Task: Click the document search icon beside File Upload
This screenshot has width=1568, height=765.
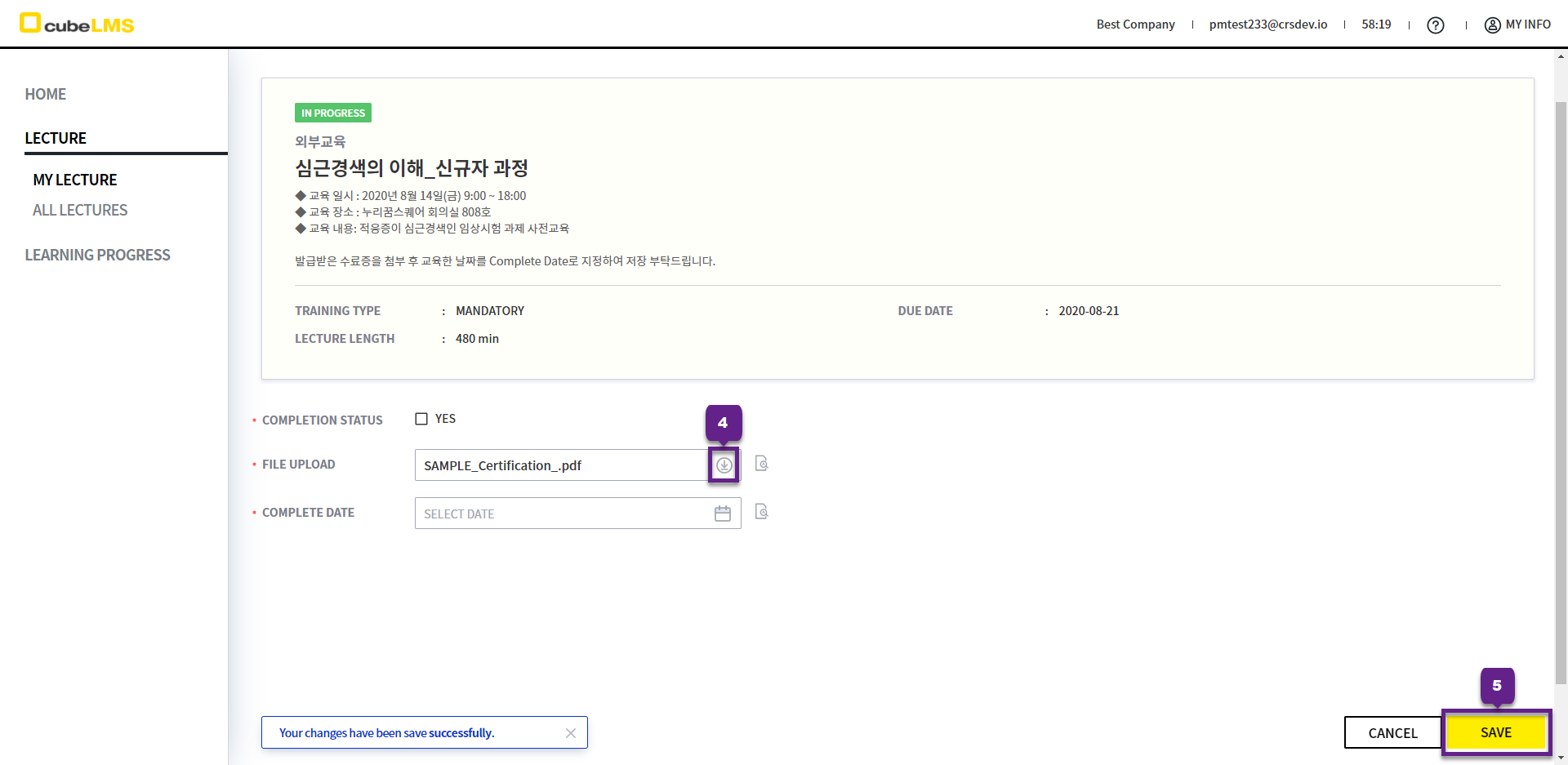Action: 761,464
